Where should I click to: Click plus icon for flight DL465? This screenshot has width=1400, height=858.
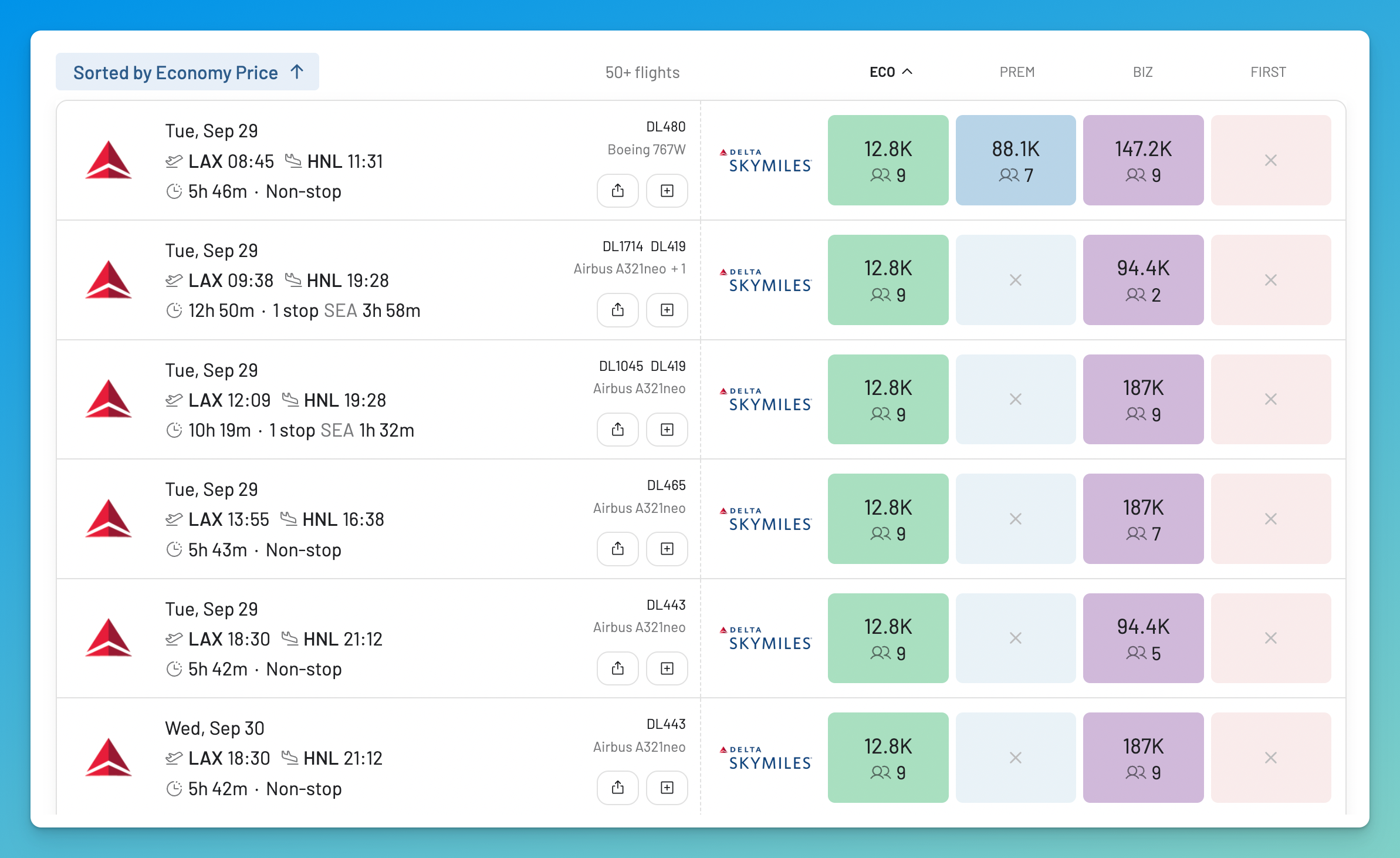pyautogui.click(x=667, y=549)
